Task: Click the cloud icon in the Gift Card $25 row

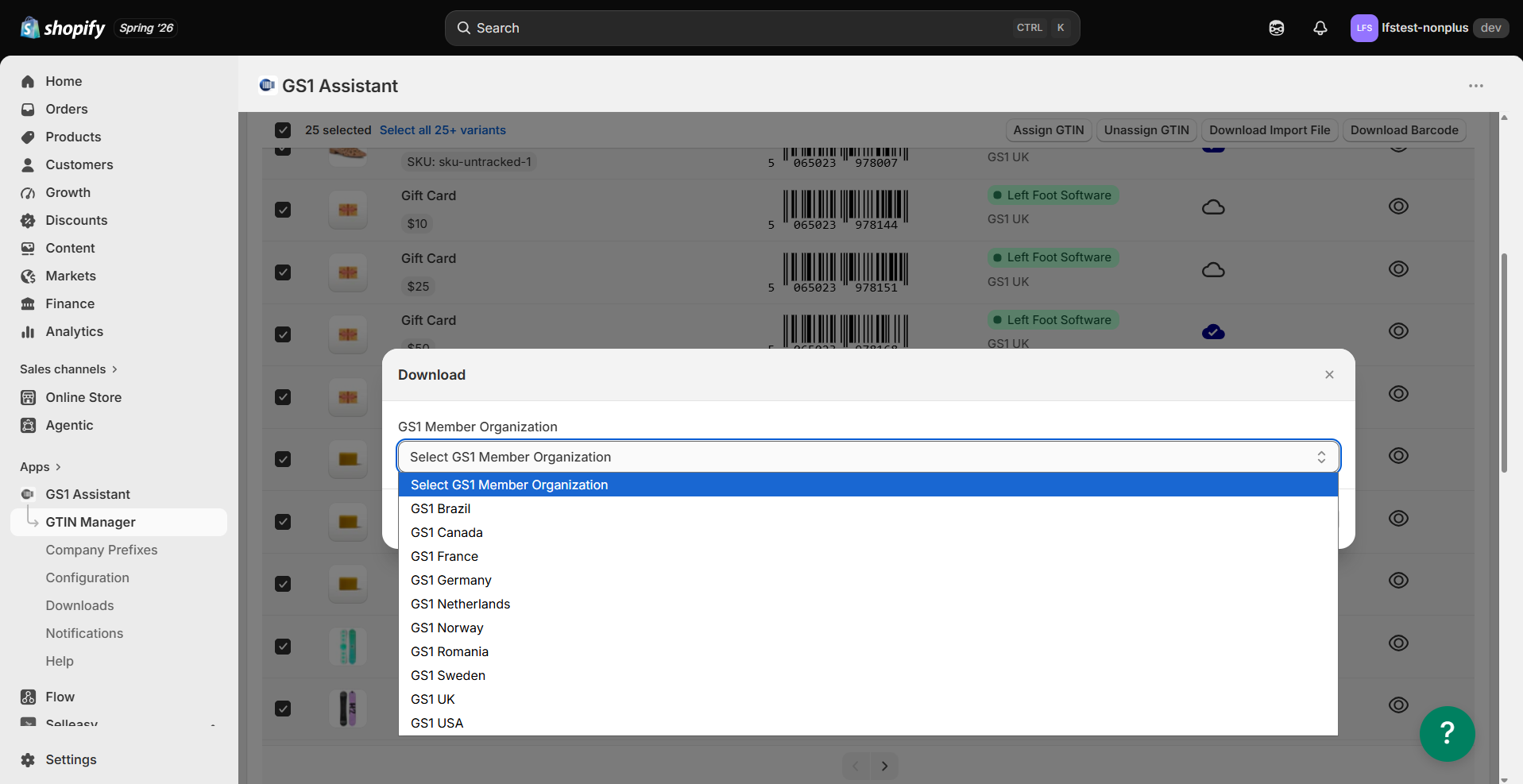Action: [1213, 270]
